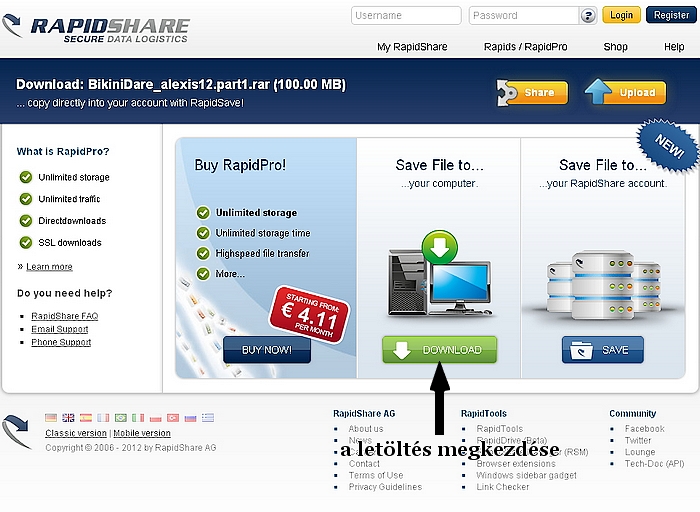
Task: Open the Terms of Use link
Action: point(376,475)
